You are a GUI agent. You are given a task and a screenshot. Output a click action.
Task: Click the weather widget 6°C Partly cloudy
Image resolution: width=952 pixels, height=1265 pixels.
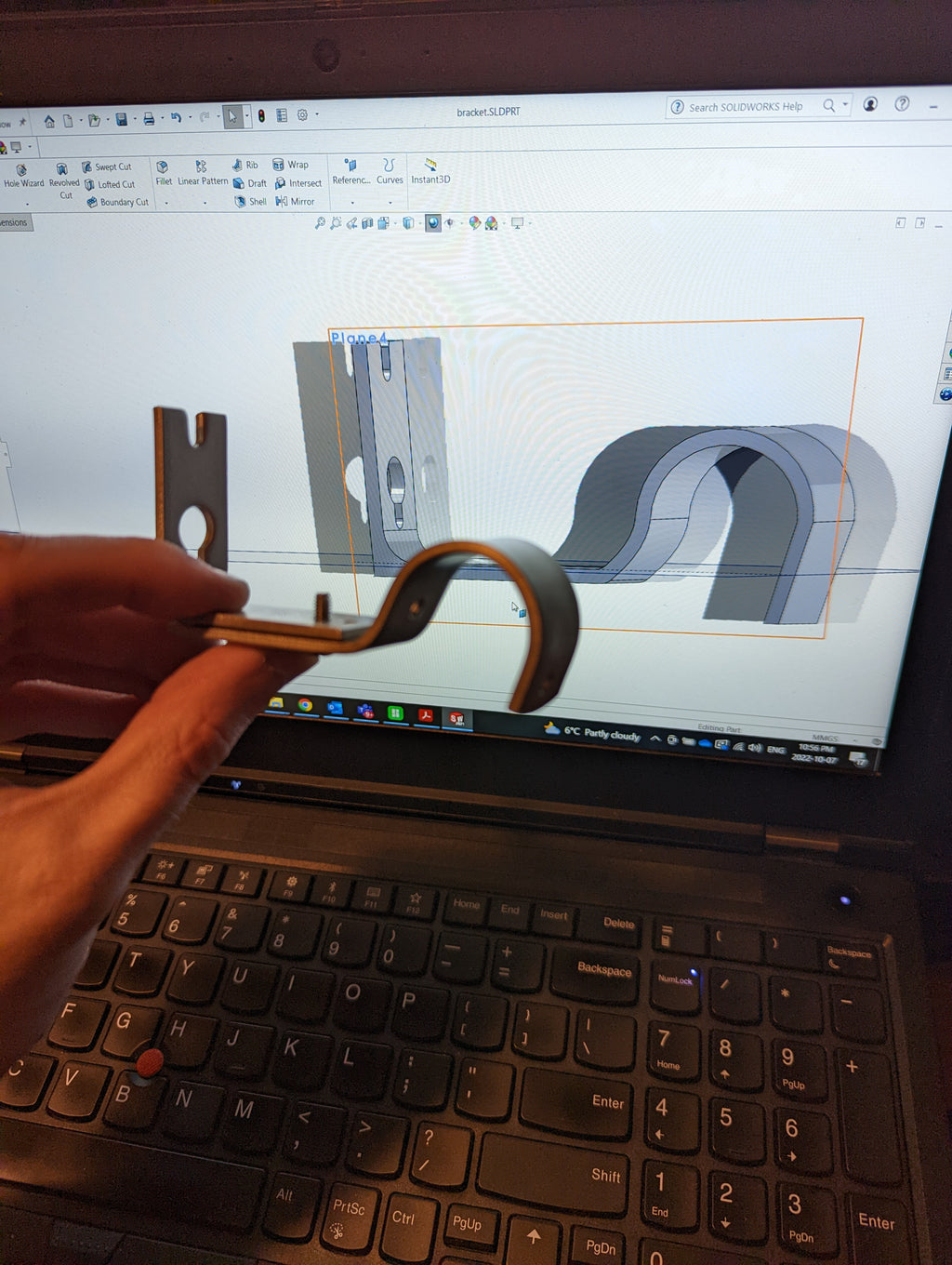coord(592,732)
